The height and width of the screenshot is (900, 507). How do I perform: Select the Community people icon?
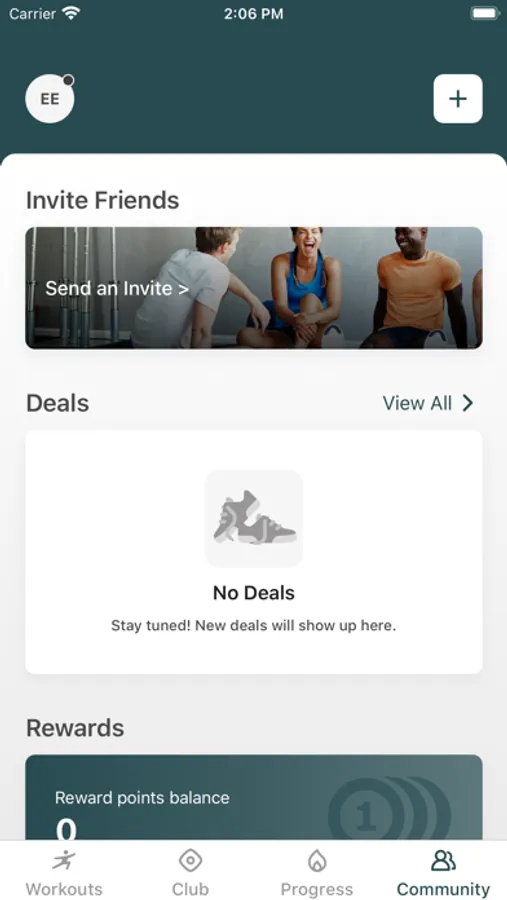pos(443,860)
